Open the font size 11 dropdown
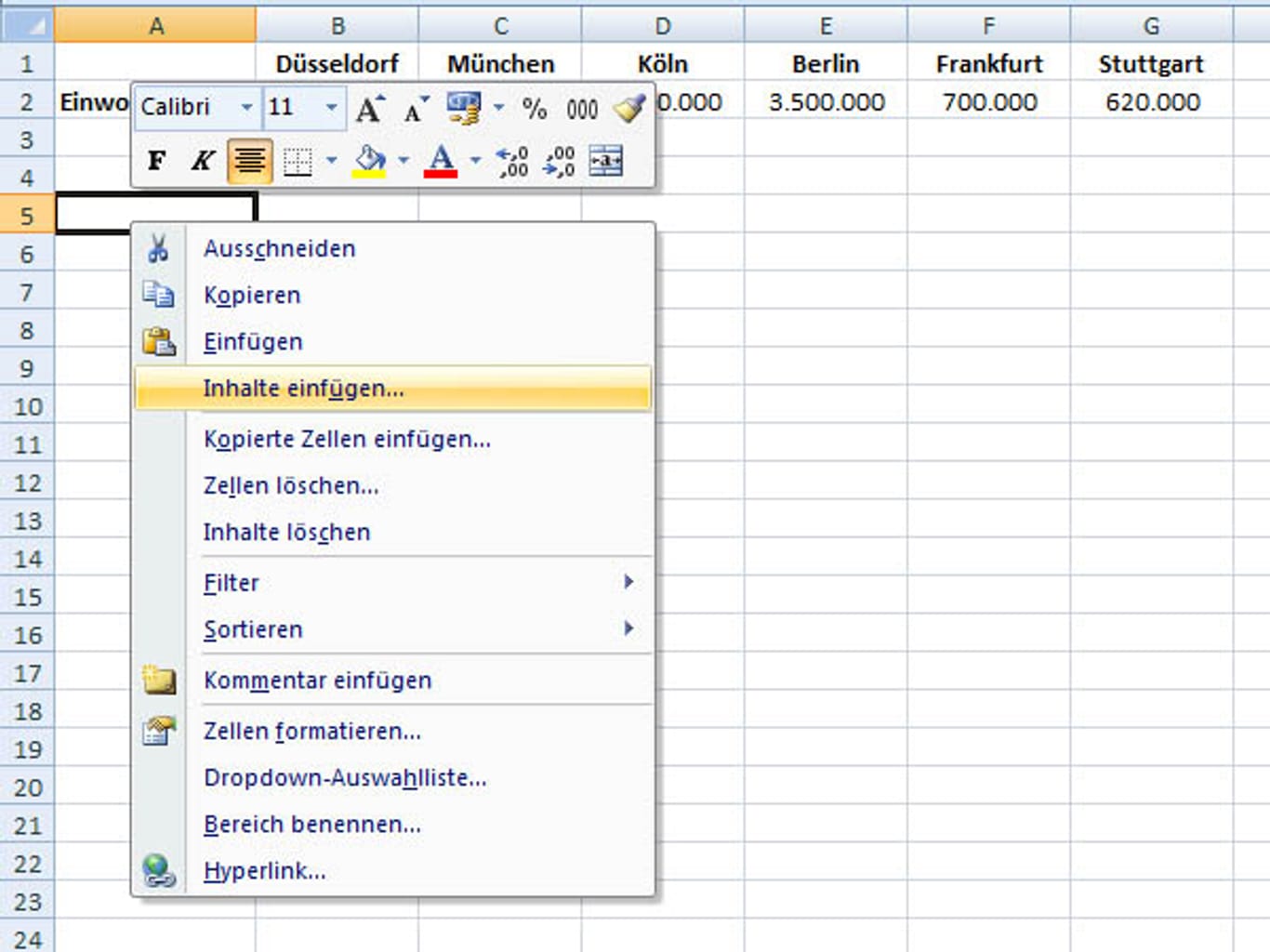 pyautogui.click(x=331, y=108)
